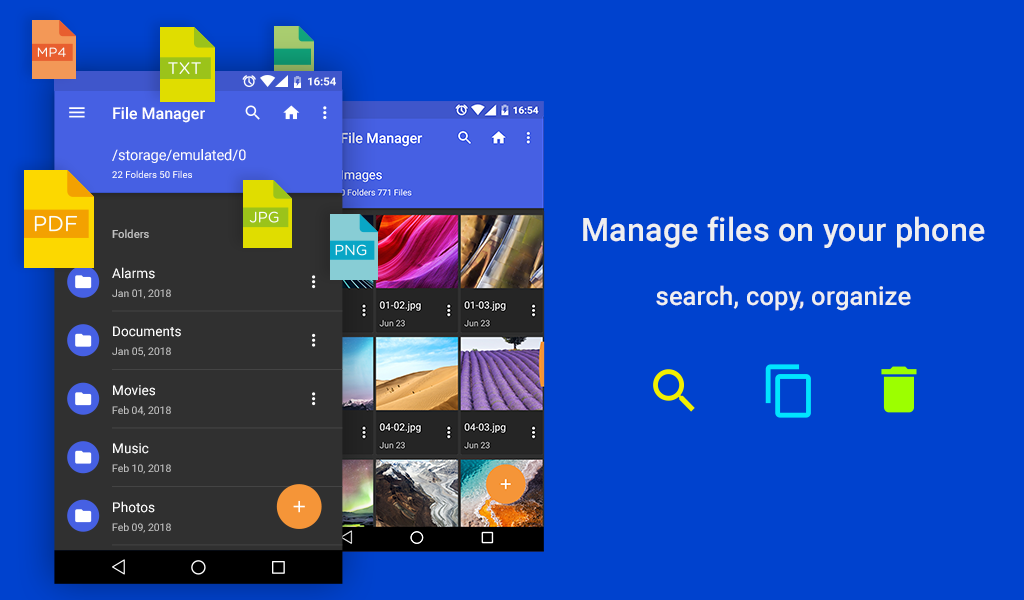Click the 'search, copy, organize' tagline
The image size is (1024, 600).
[x=783, y=296]
